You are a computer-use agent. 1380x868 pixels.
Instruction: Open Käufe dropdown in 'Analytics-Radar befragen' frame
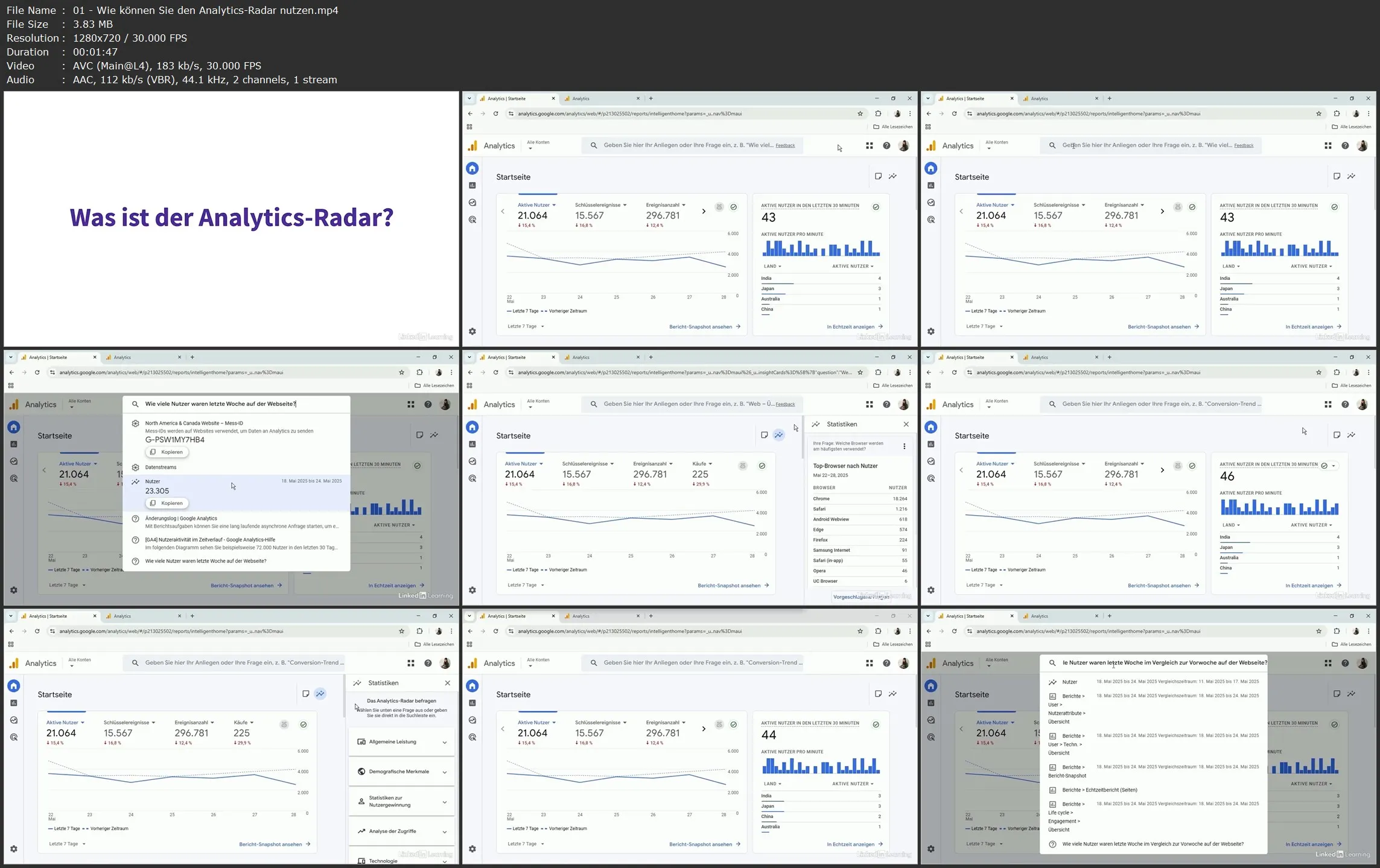[x=244, y=723]
